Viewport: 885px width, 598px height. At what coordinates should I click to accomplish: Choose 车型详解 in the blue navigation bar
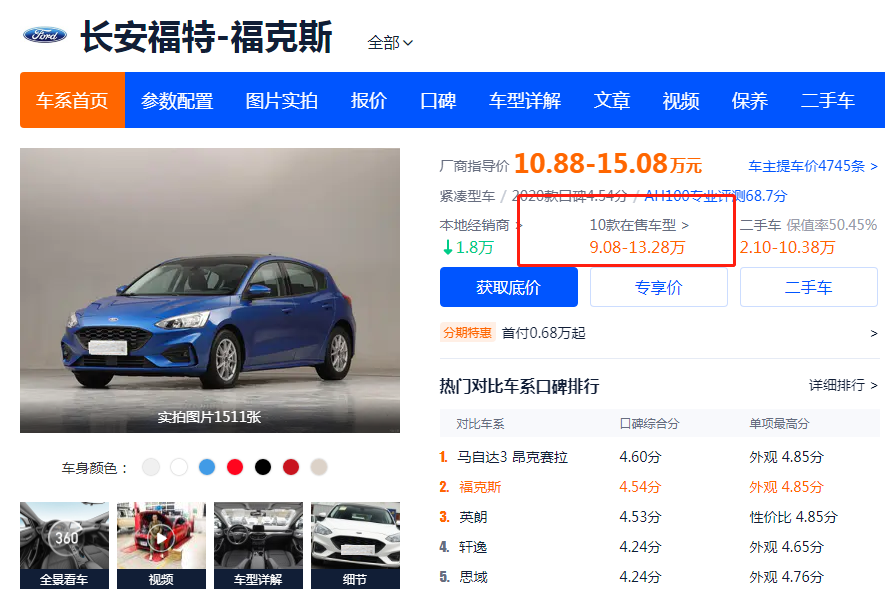pos(525,100)
